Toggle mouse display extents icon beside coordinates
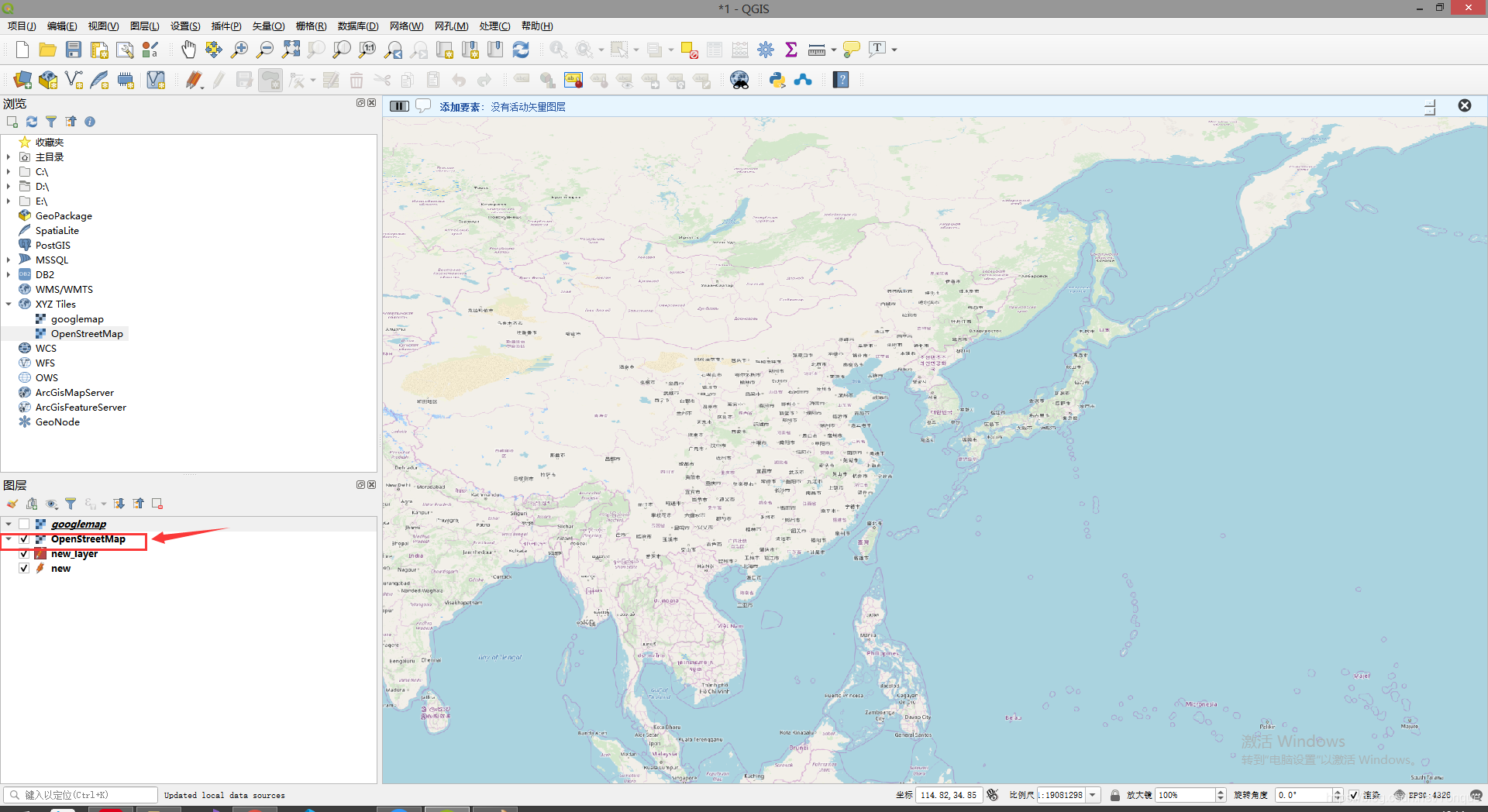1488x812 pixels. pos(993,795)
